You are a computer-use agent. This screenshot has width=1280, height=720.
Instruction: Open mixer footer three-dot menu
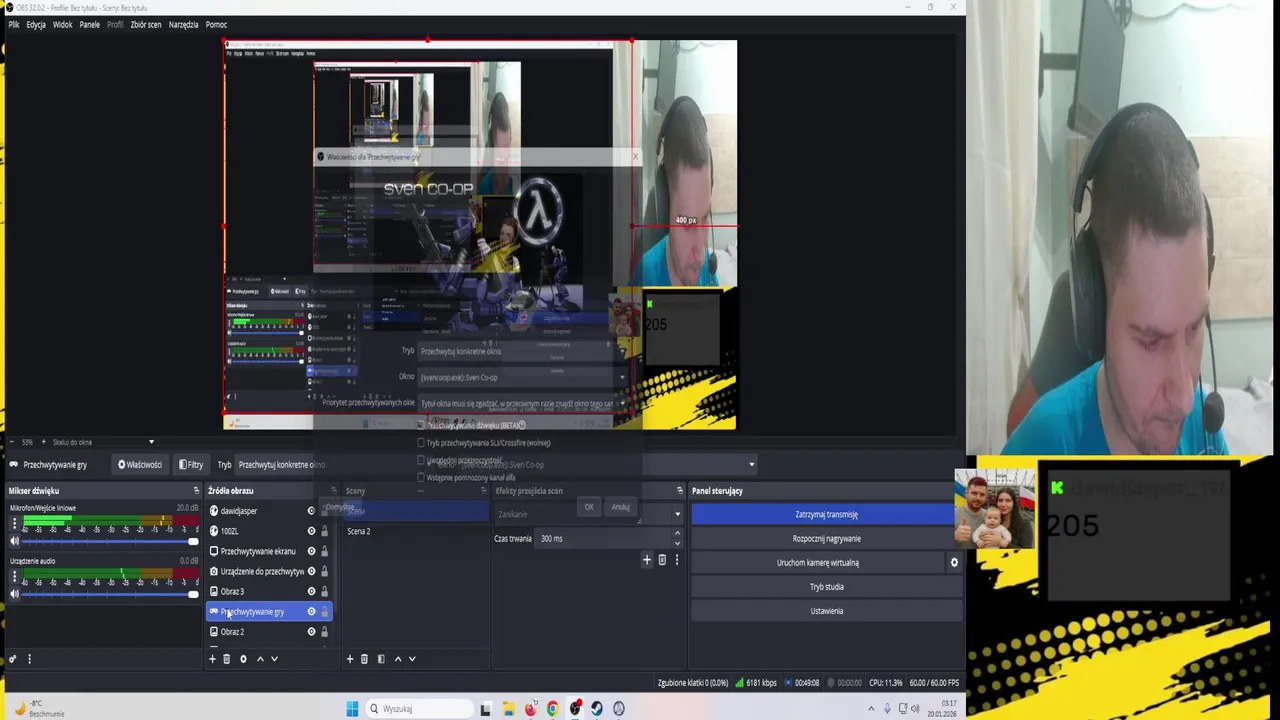[x=29, y=659]
